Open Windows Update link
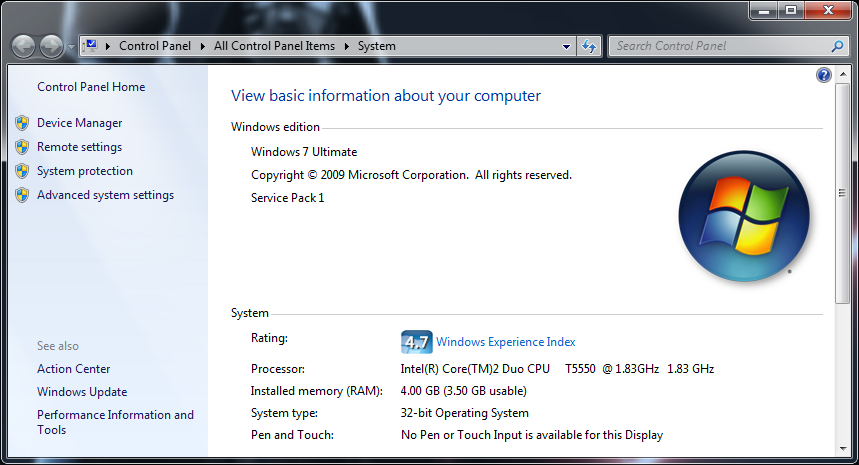The image size is (859, 465). coord(82,392)
